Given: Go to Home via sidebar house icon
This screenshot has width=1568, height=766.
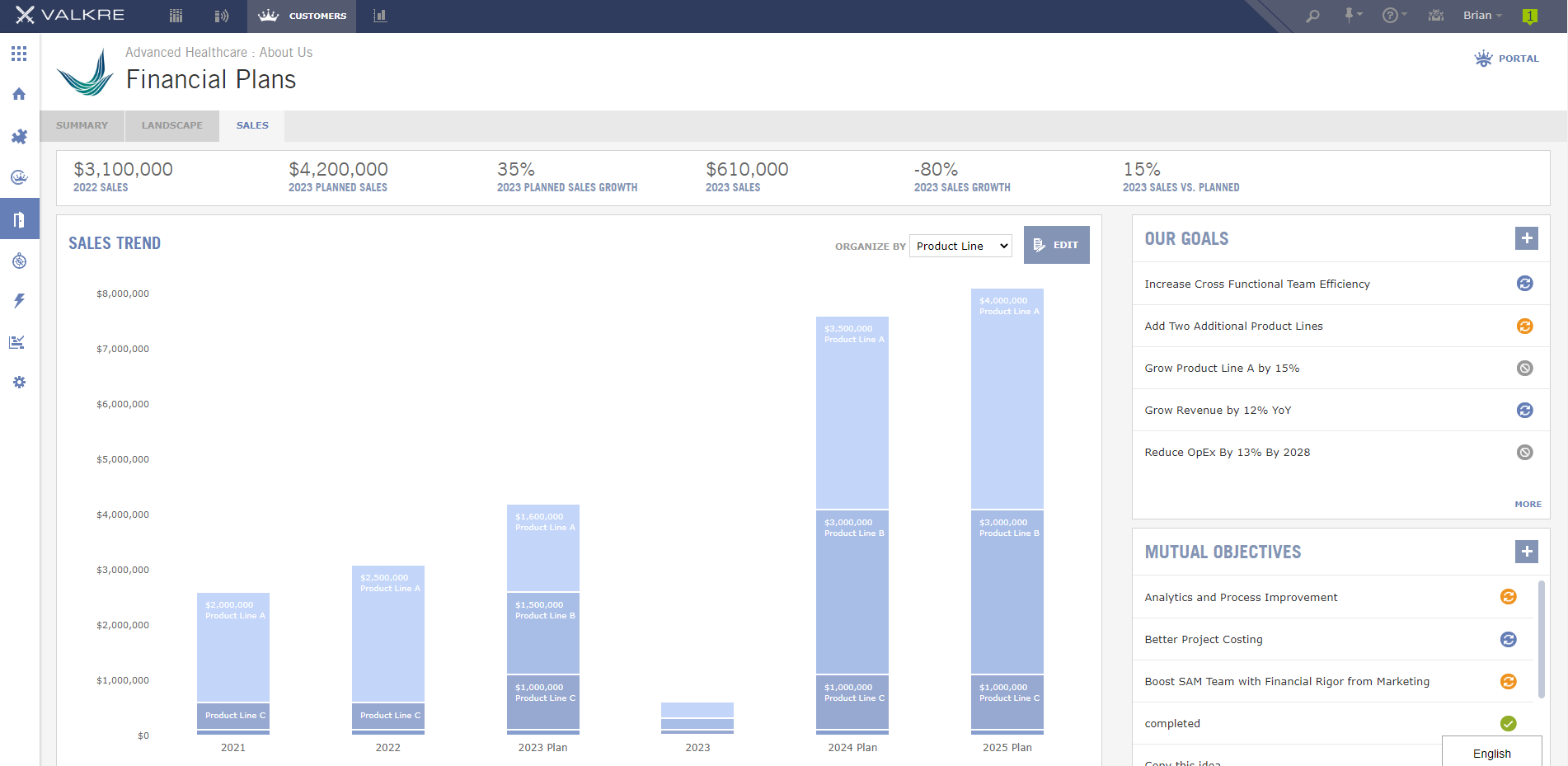Looking at the screenshot, I should coord(19,94).
